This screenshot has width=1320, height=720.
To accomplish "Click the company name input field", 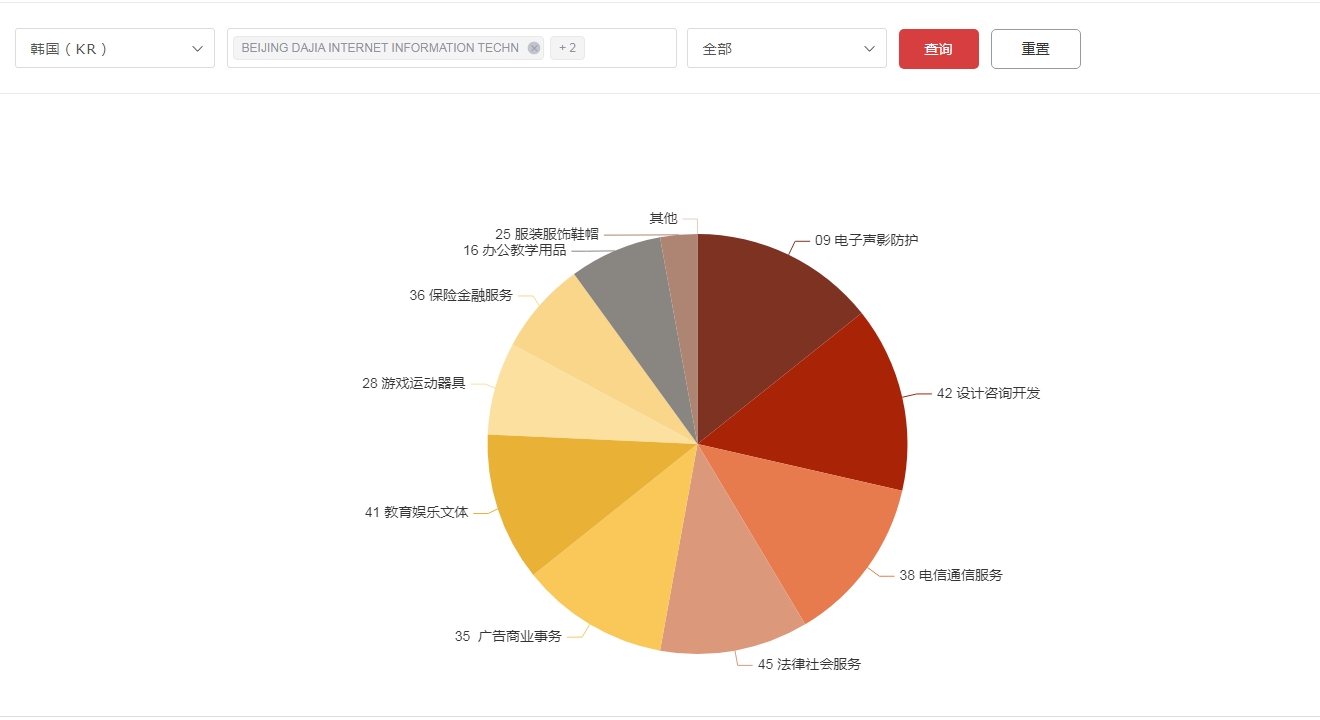I will tap(620, 47).
